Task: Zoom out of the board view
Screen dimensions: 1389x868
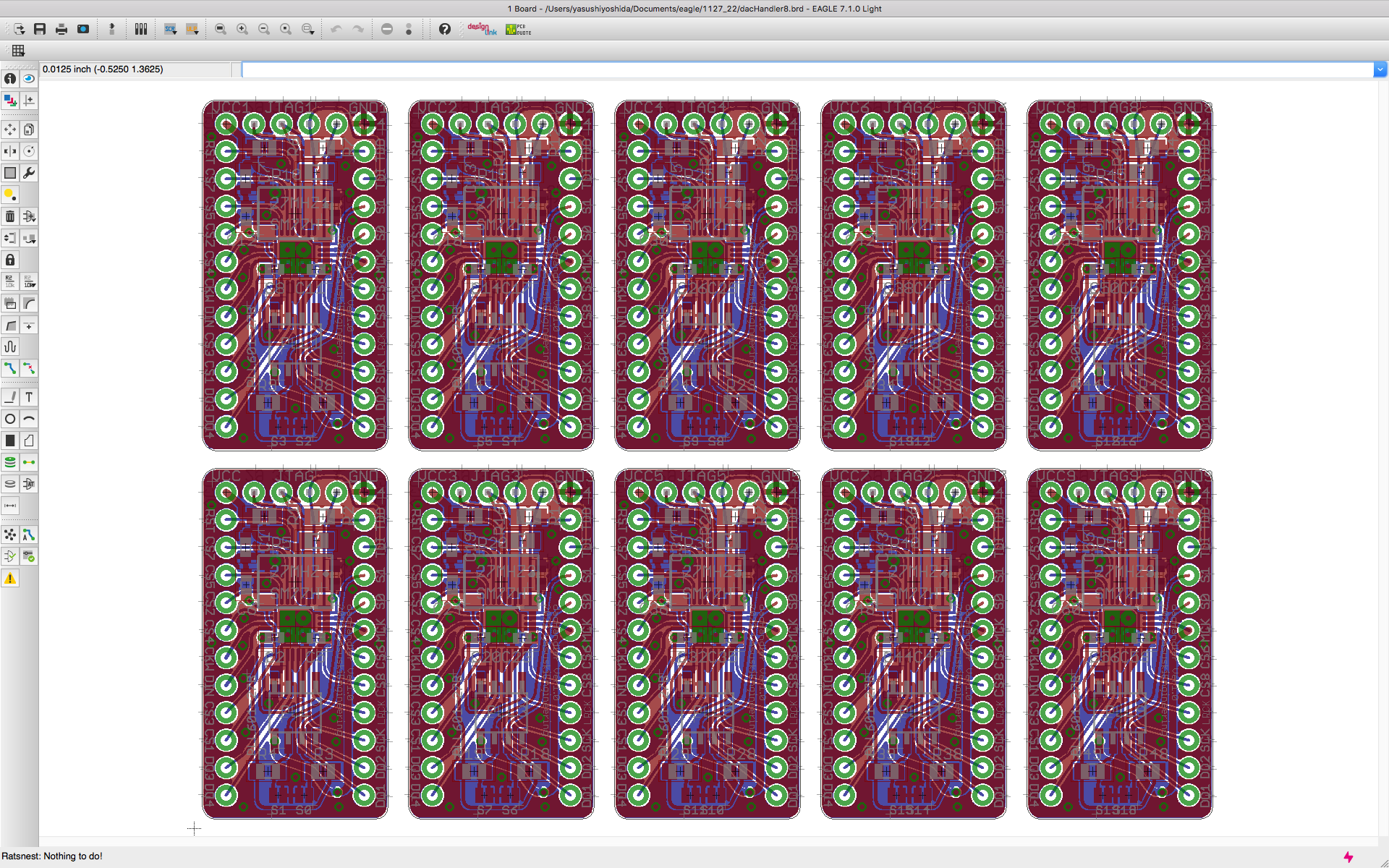Action: pos(264,29)
